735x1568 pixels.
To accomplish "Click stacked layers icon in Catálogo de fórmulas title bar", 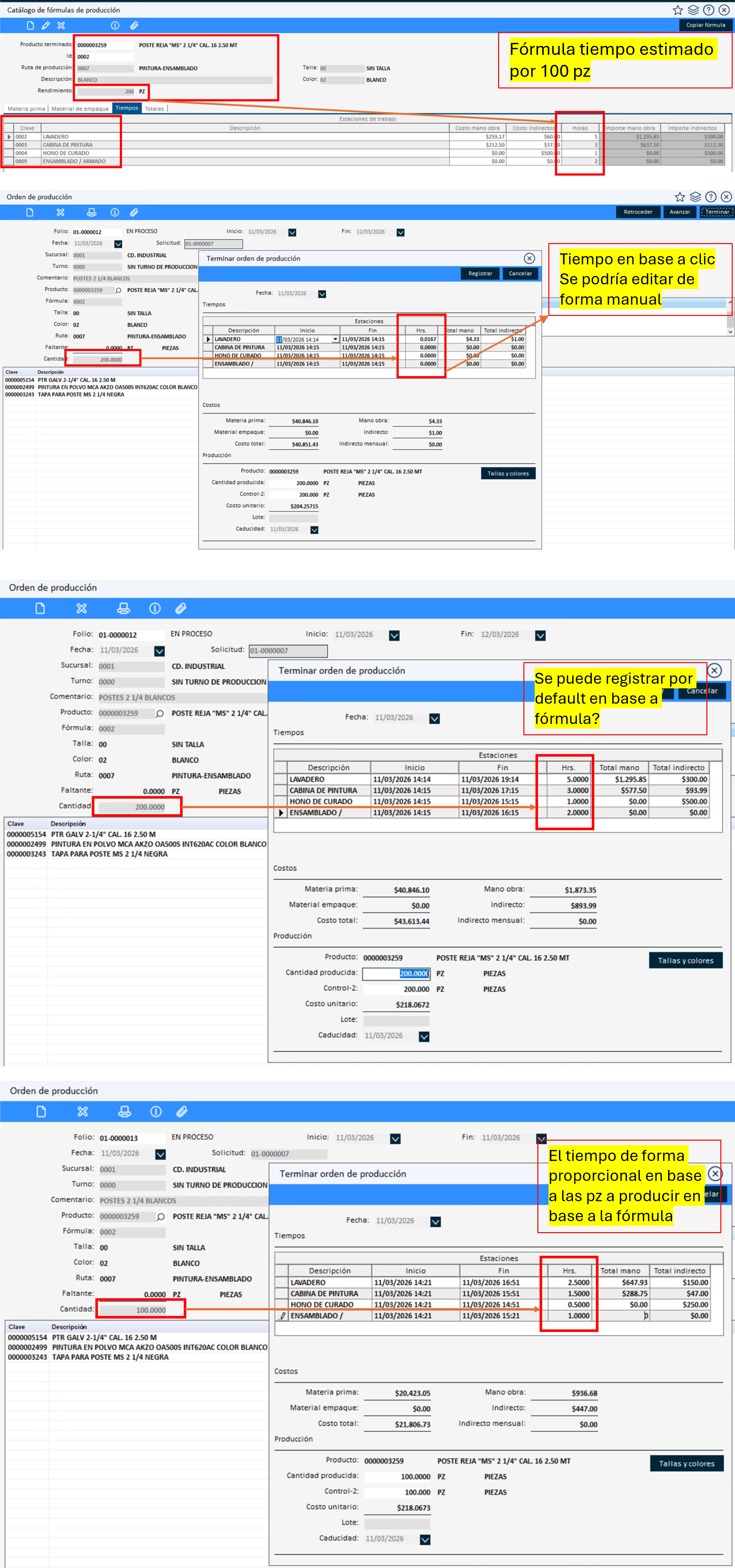I will 693,10.
